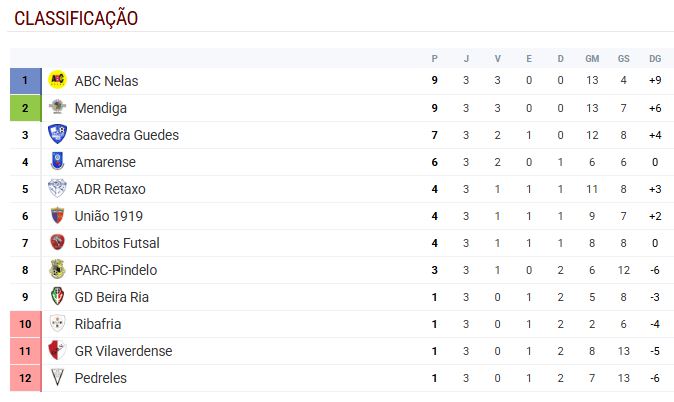Image resolution: width=674 pixels, height=402 pixels.
Task: Click the PARC-Pindelo club crest
Action: click(x=57, y=270)
